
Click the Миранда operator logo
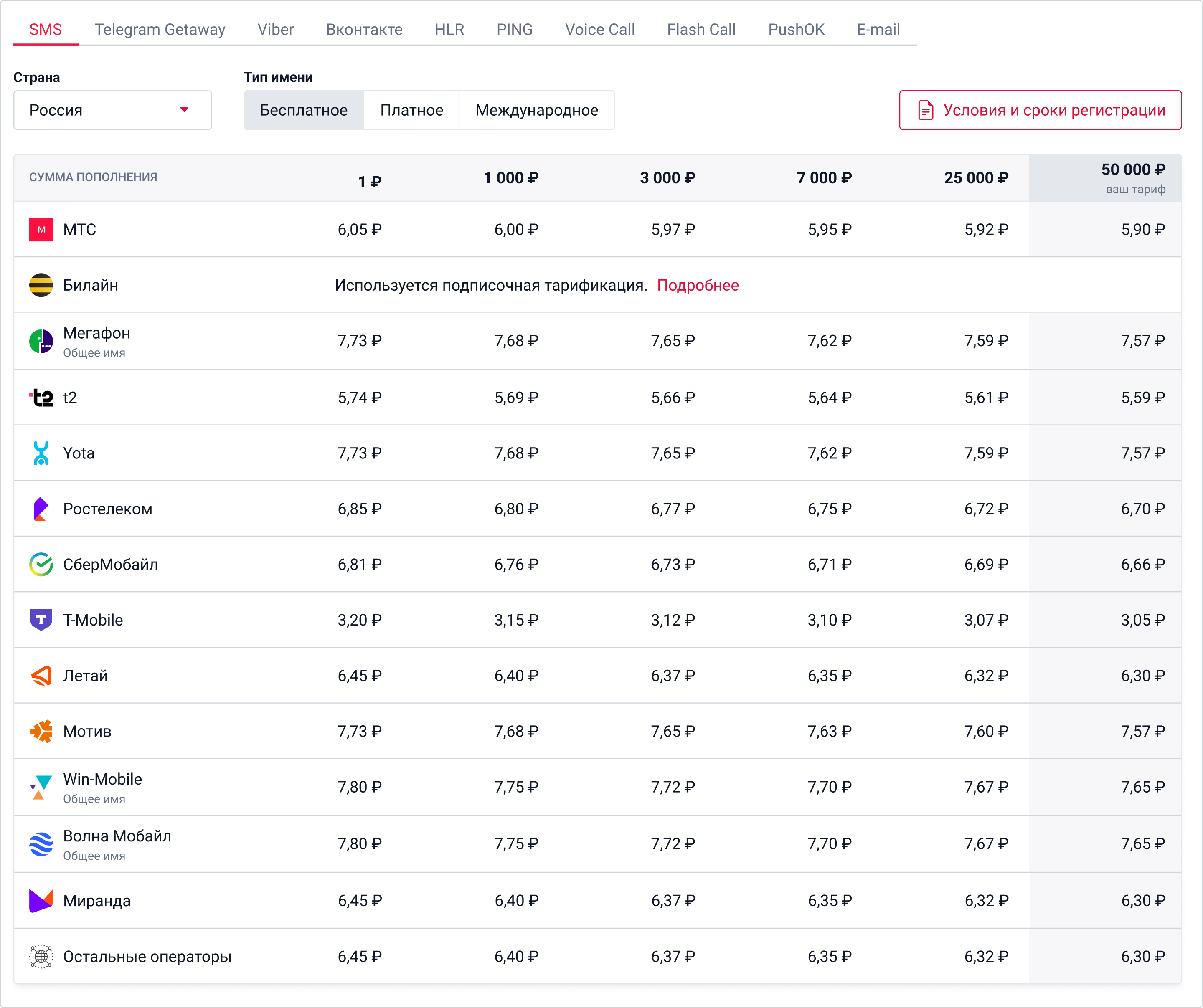point(41,901)
